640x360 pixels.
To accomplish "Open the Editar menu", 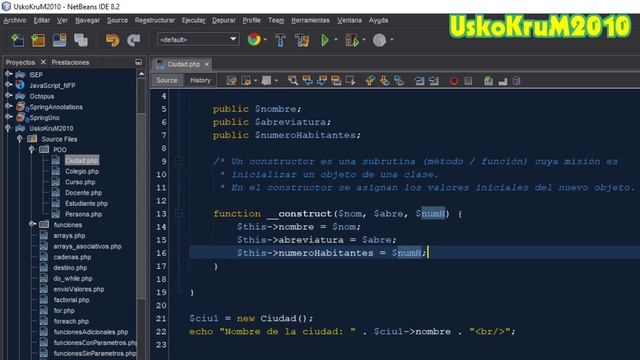I will pyautogui.click(x=42, y=20).
